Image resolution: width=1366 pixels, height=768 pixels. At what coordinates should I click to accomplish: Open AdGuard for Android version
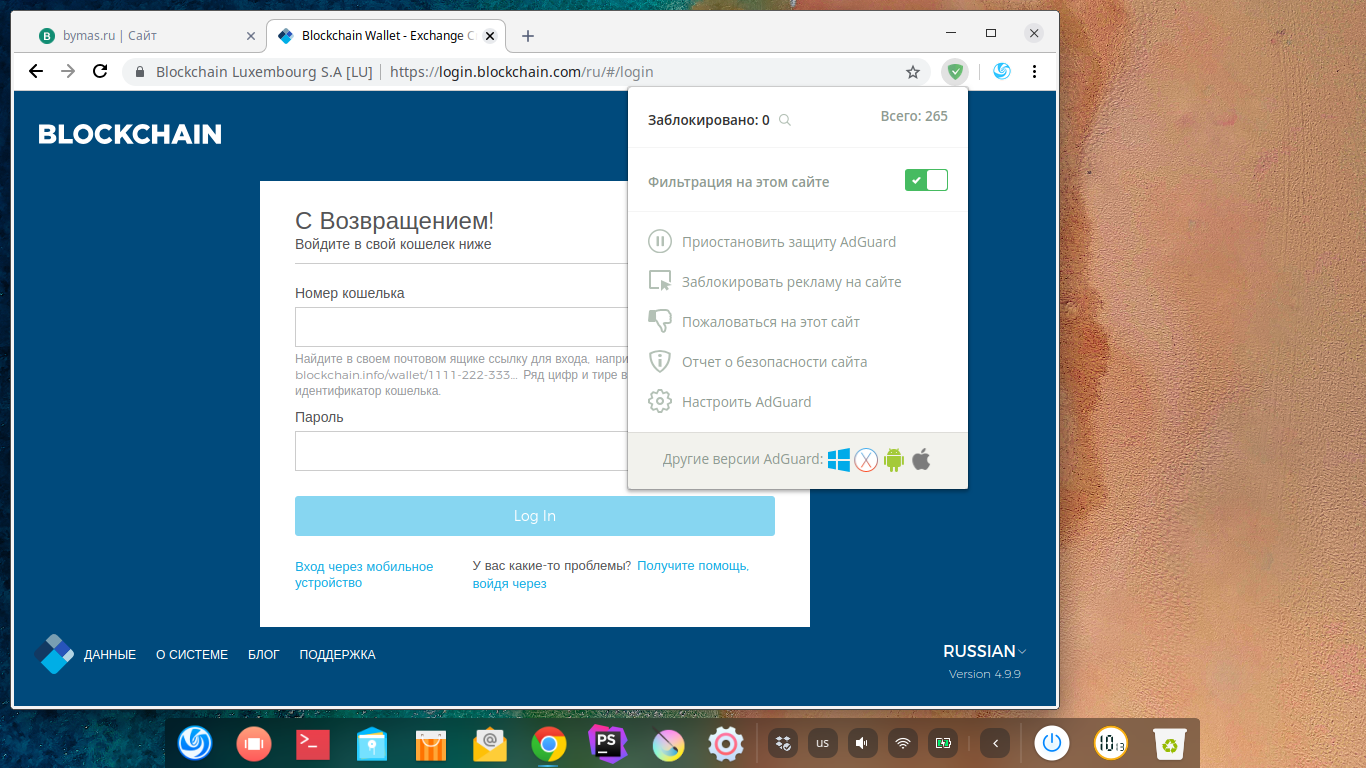point(894,460)
